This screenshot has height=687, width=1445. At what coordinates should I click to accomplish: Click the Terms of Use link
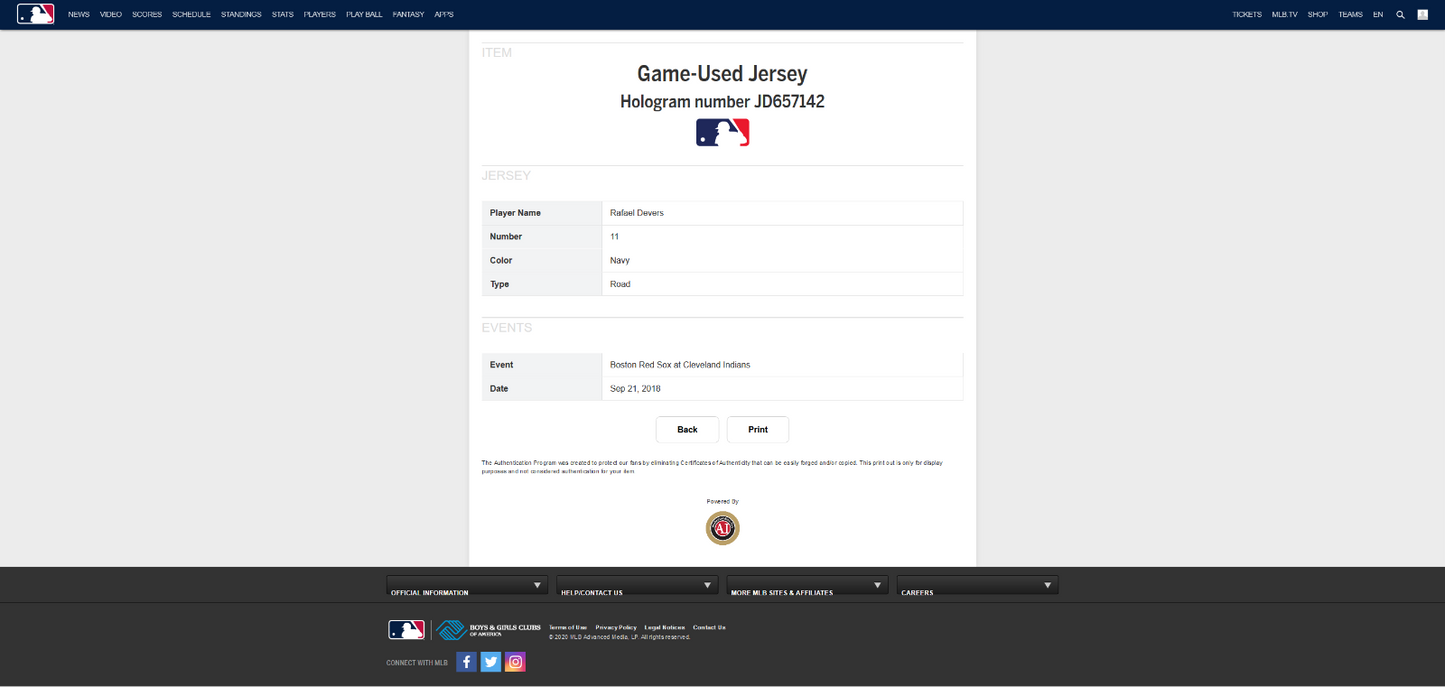tap(567, 627)
